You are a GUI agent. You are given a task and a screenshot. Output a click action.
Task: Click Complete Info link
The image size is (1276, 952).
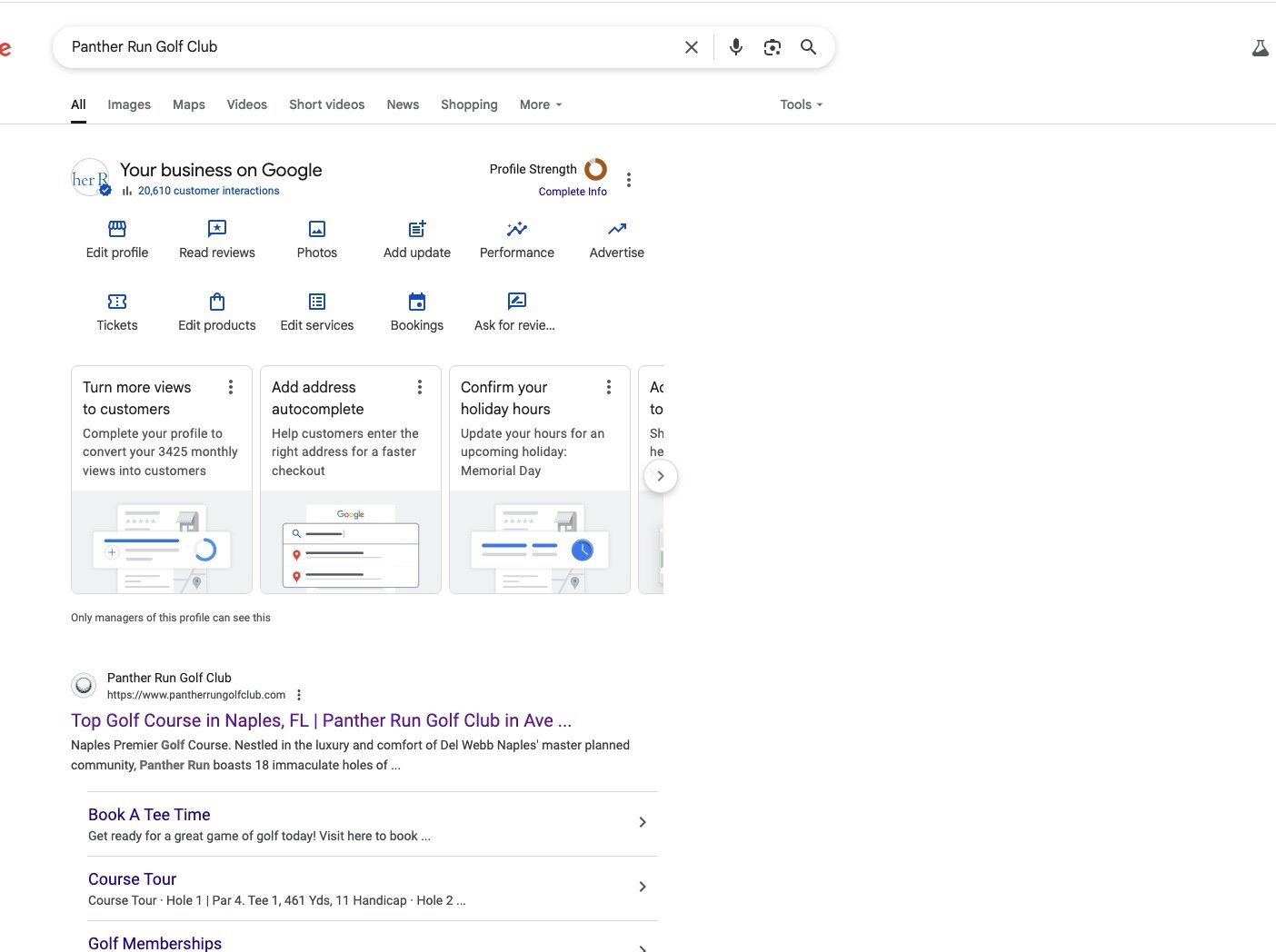tap(573, 192)
